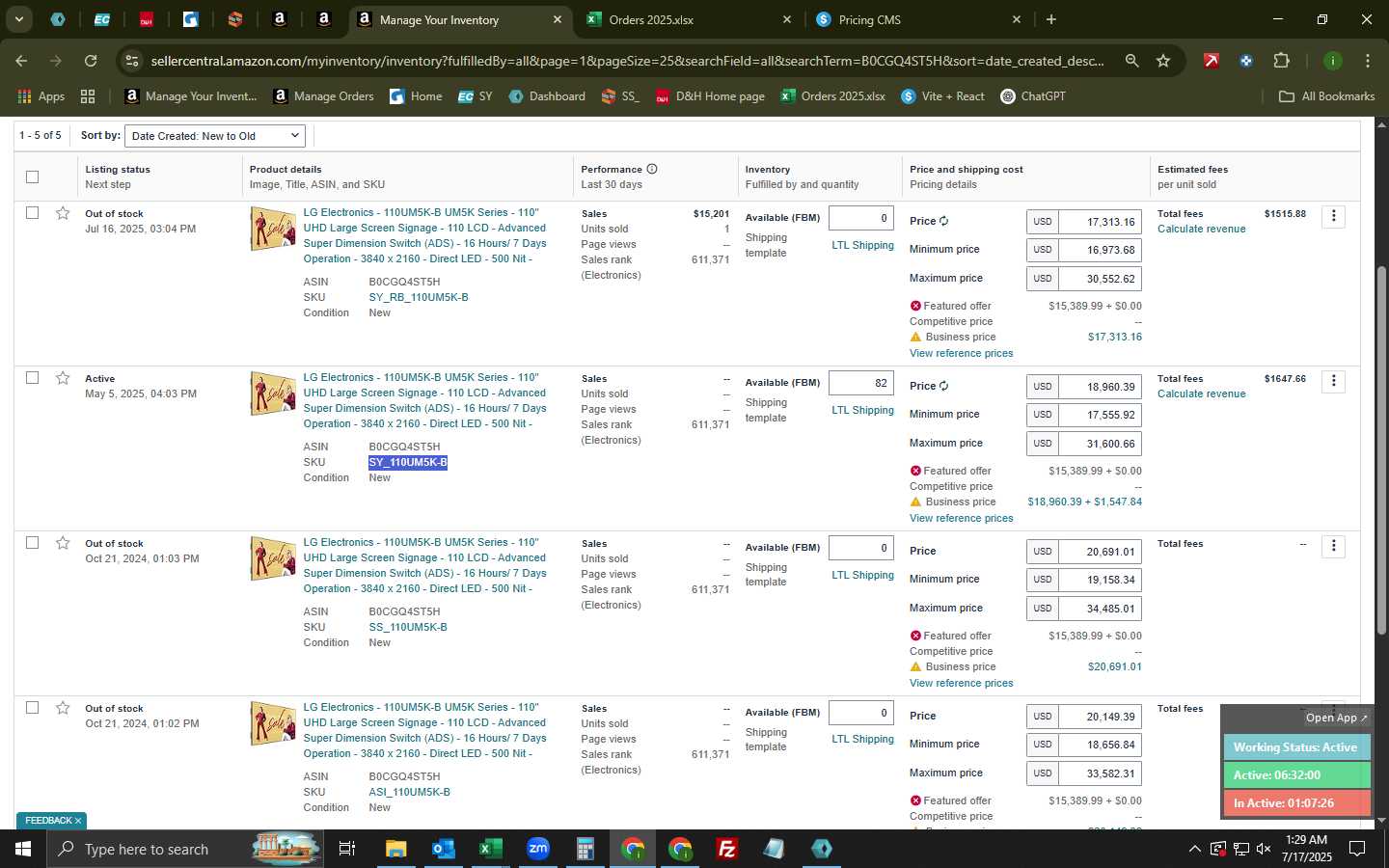Switch to the Pricing CMS tab

918,19
